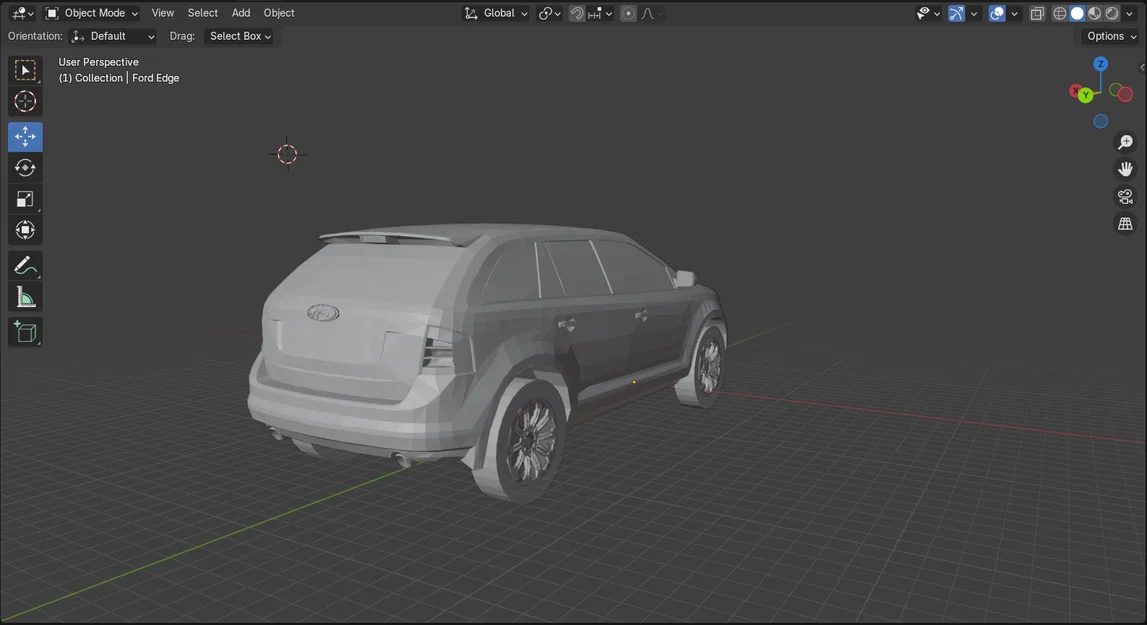Image resolution: width=1147 pixels, height=625 pixels.
Task: Enable wireframe viewport shading
Action: (x=1059, y=13)
